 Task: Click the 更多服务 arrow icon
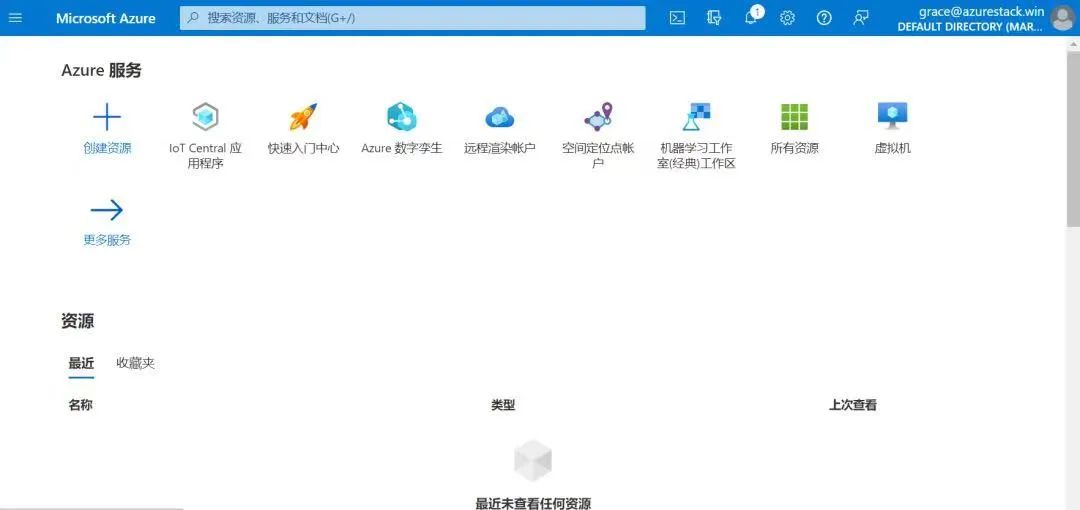click(x=107, y=210)
